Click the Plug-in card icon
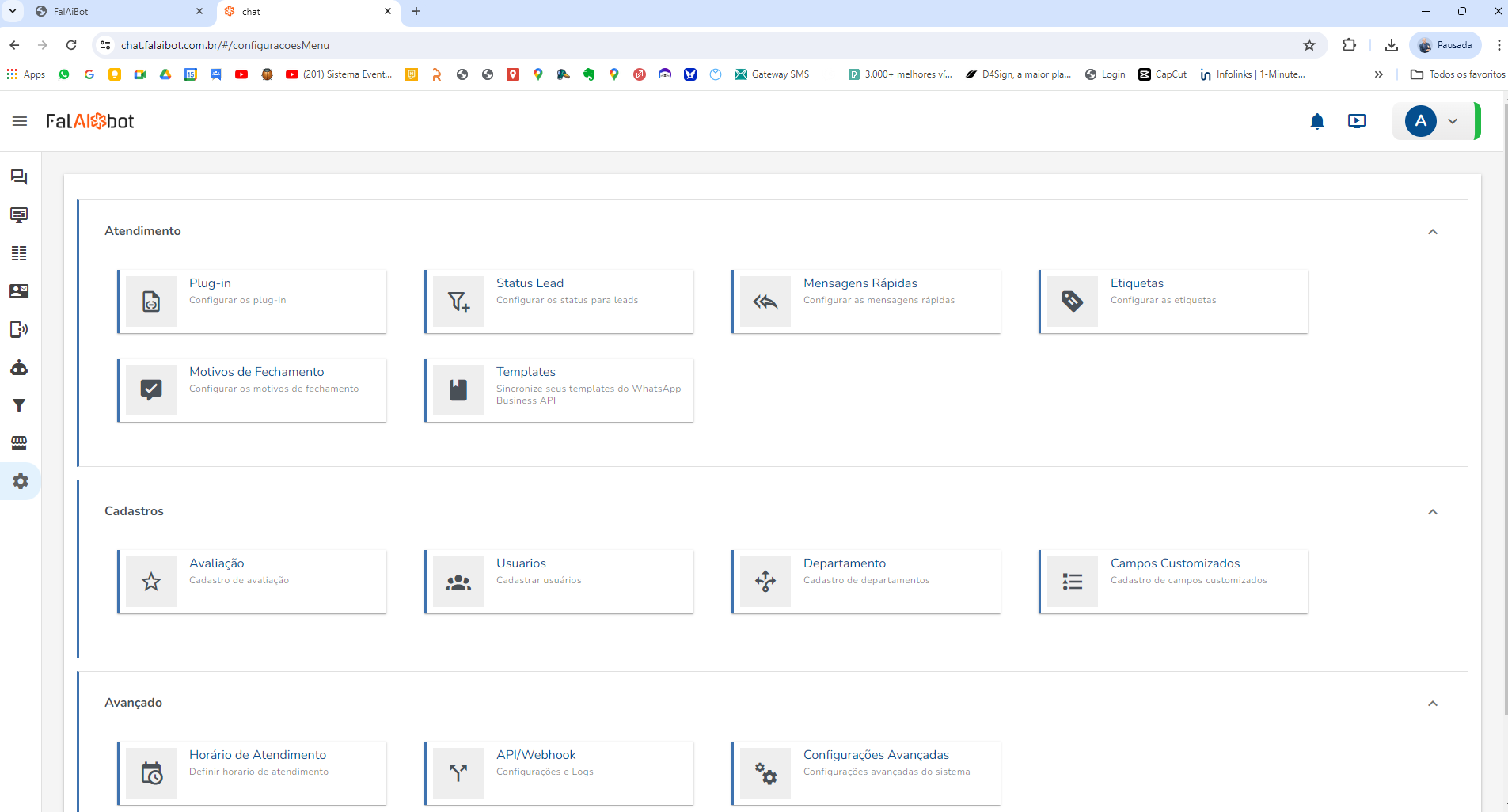Viewport: 1508px width, 812px height. pyautogui.click(x=151, y=302)
